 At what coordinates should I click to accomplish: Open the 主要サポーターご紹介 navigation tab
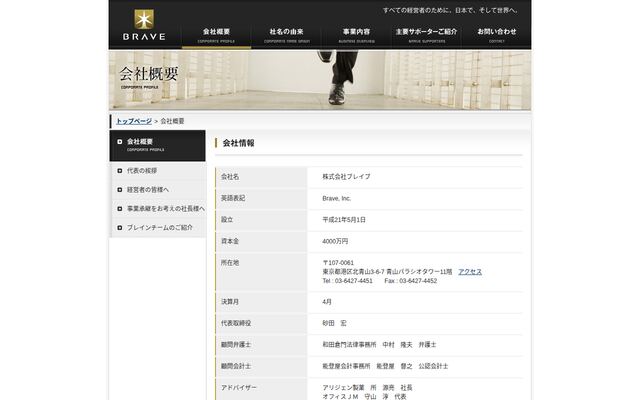pos(427,35)
